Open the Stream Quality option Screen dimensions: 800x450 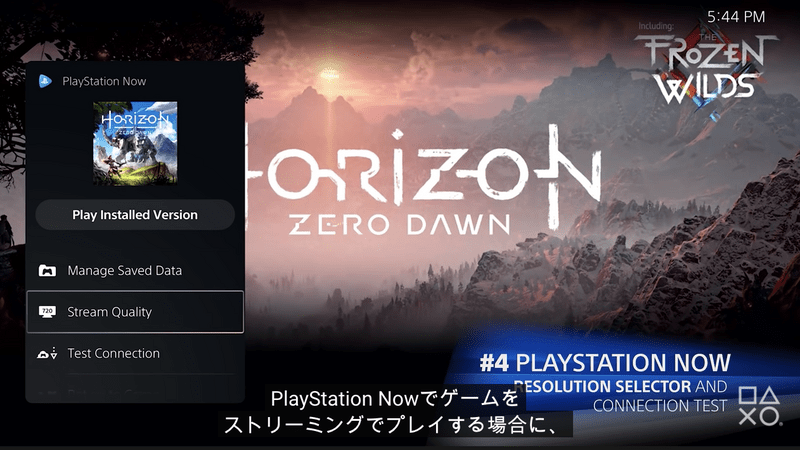click(x=135, y=312)
